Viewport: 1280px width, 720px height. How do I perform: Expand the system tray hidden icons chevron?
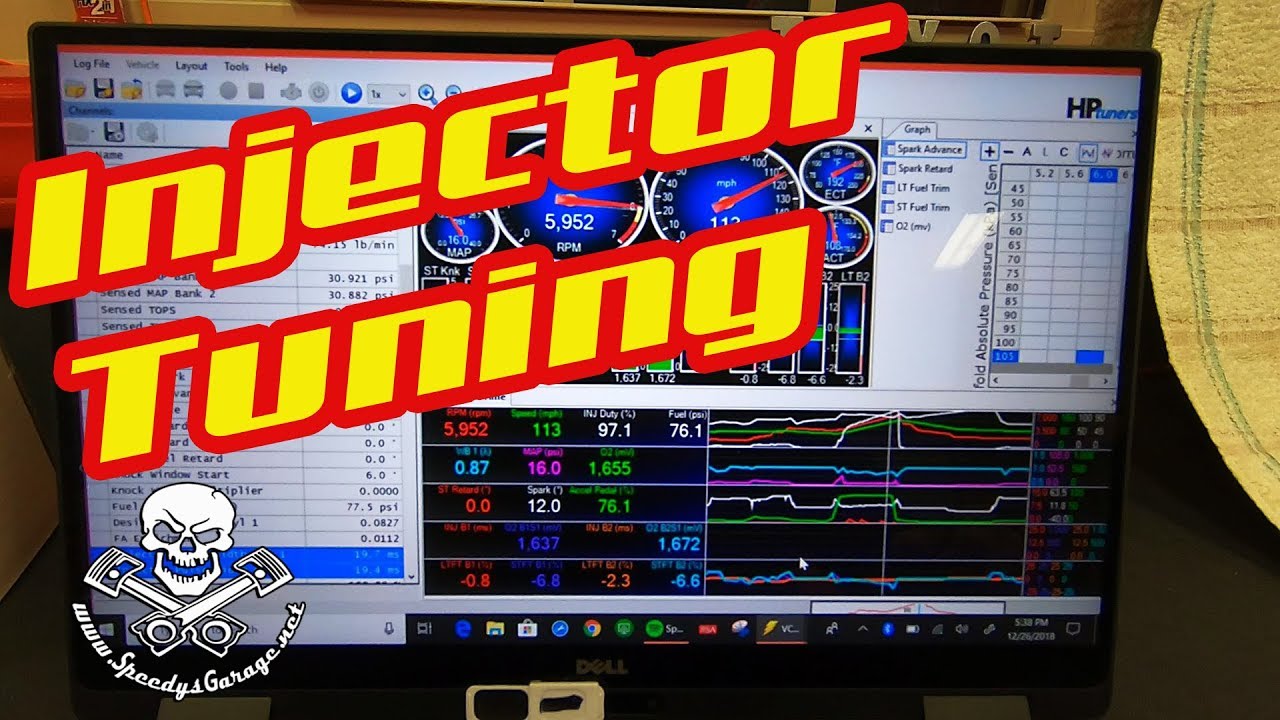pos(862,630)
